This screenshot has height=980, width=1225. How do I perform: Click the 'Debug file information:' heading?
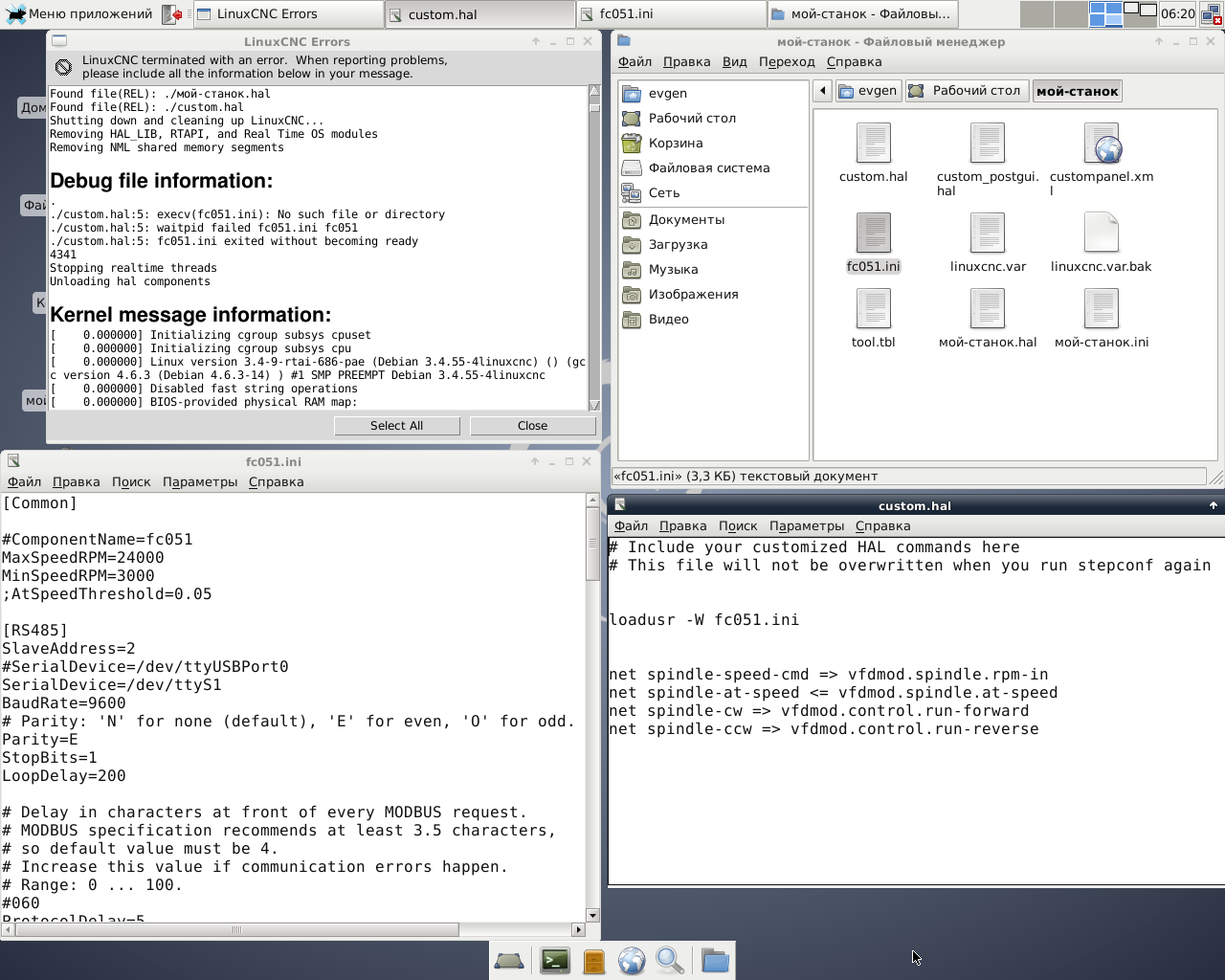(x=161, y=181)
